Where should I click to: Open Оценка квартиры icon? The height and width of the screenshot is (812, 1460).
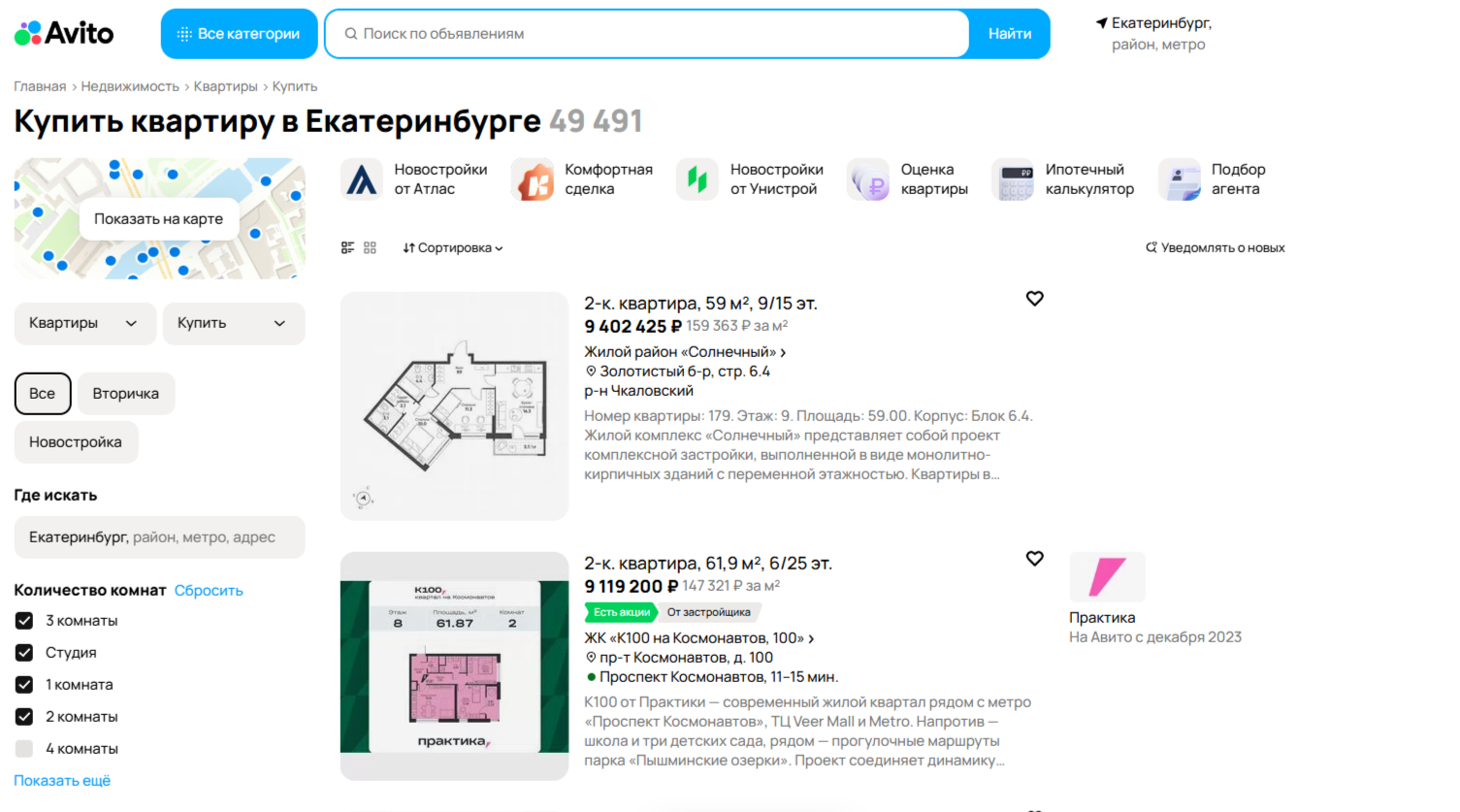[868, 179]
